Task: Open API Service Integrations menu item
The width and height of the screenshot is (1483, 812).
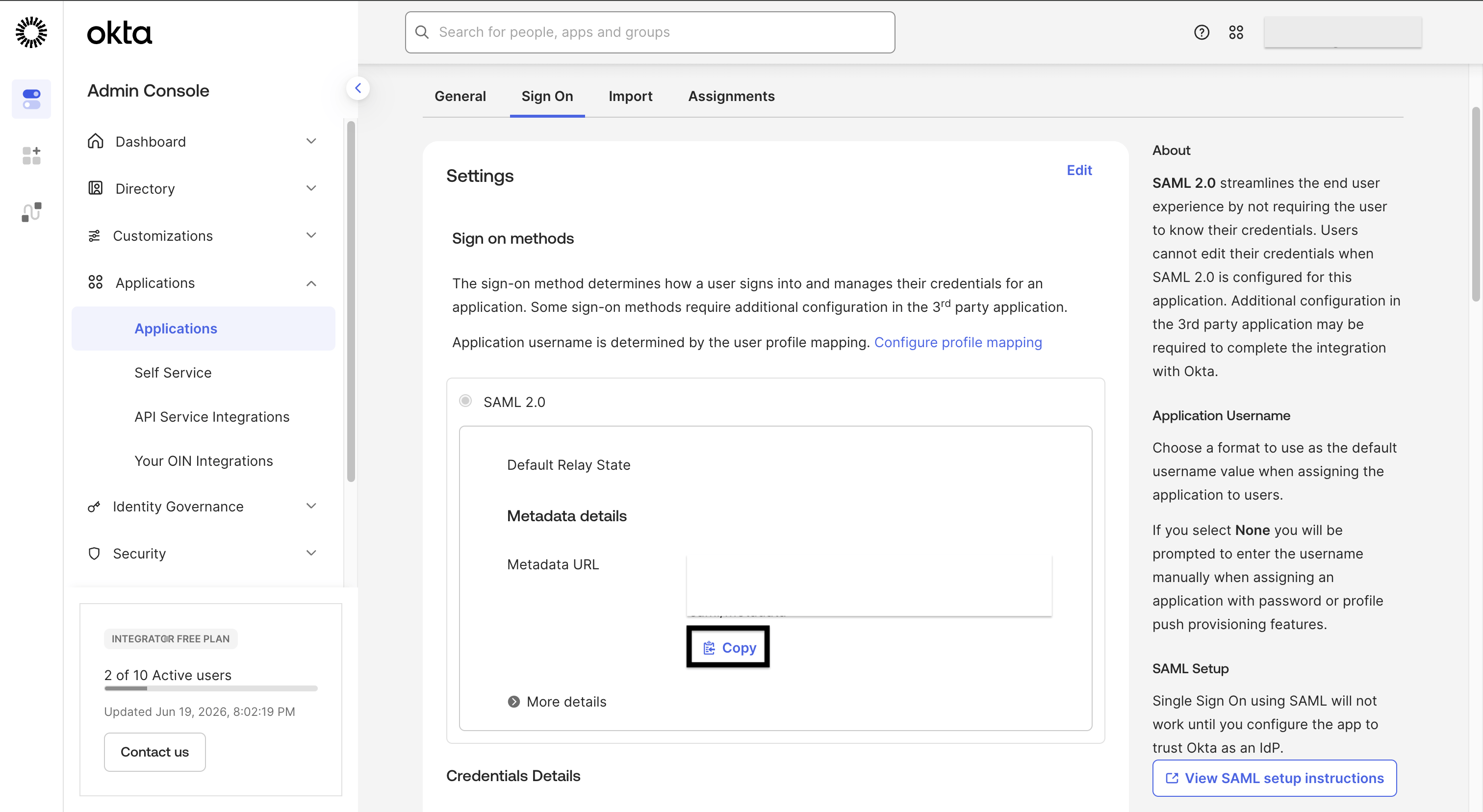Action: click(x=212, y=417)
